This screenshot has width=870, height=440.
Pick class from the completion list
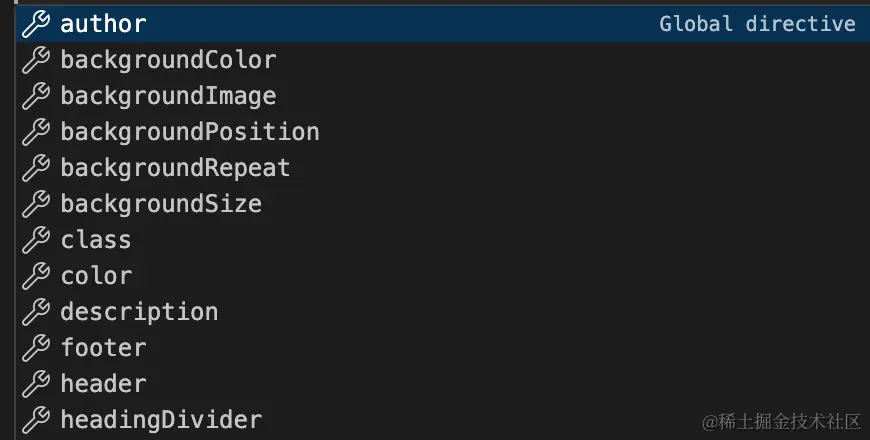pyautogui.click(x=96, y=240)
